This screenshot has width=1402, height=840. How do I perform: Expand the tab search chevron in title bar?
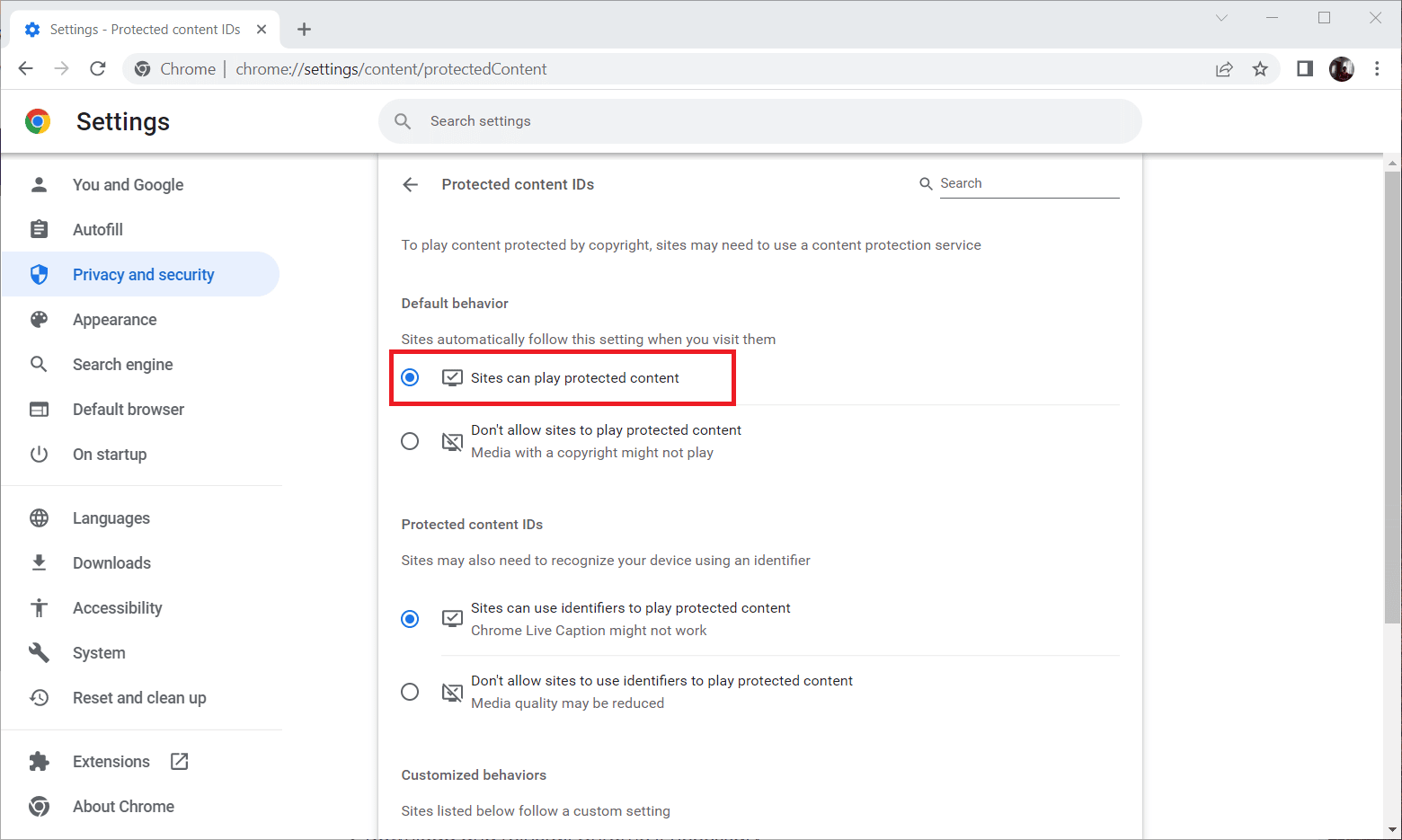1221,18
